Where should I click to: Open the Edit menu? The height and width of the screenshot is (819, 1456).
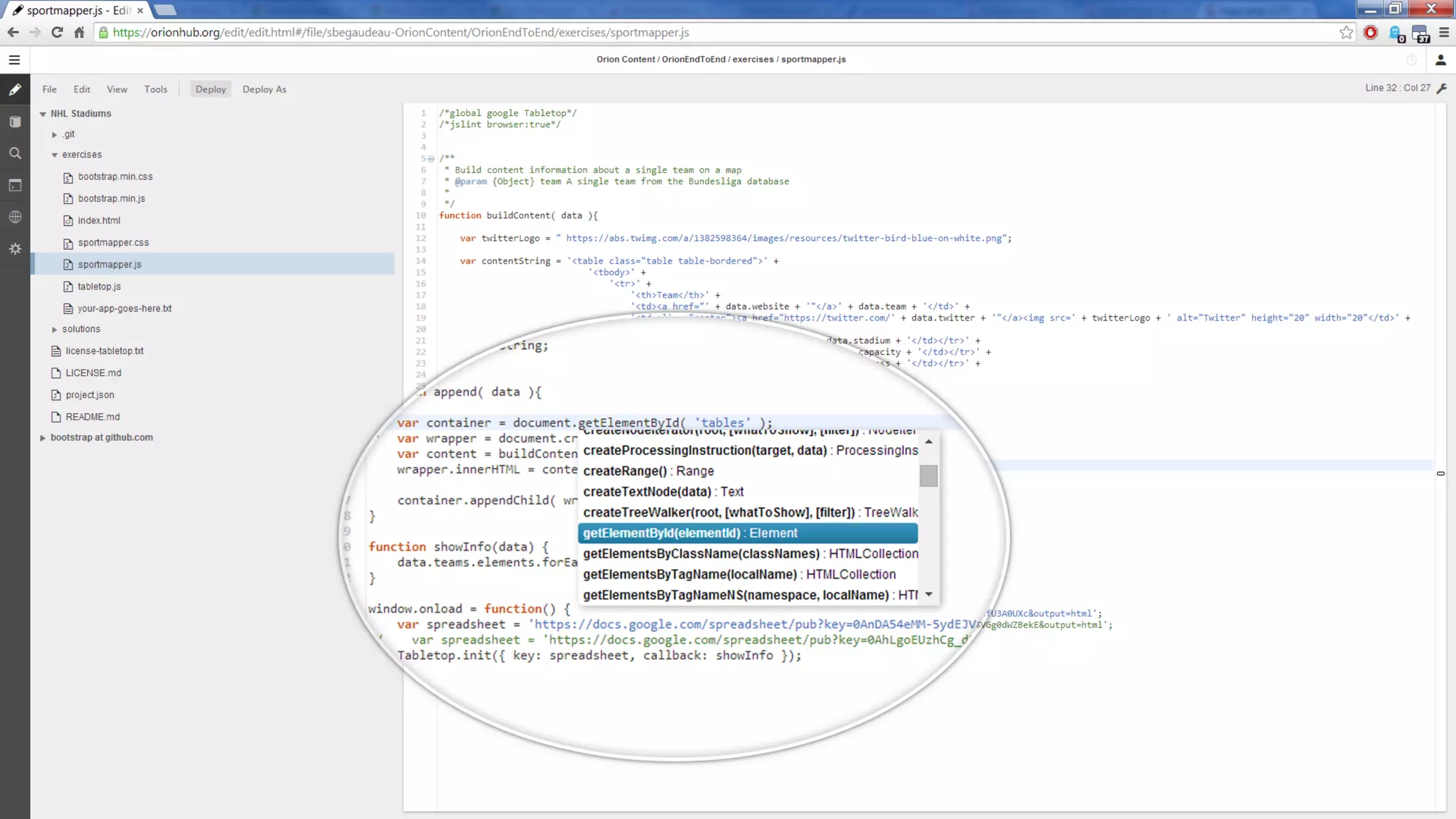pos(82,90)
